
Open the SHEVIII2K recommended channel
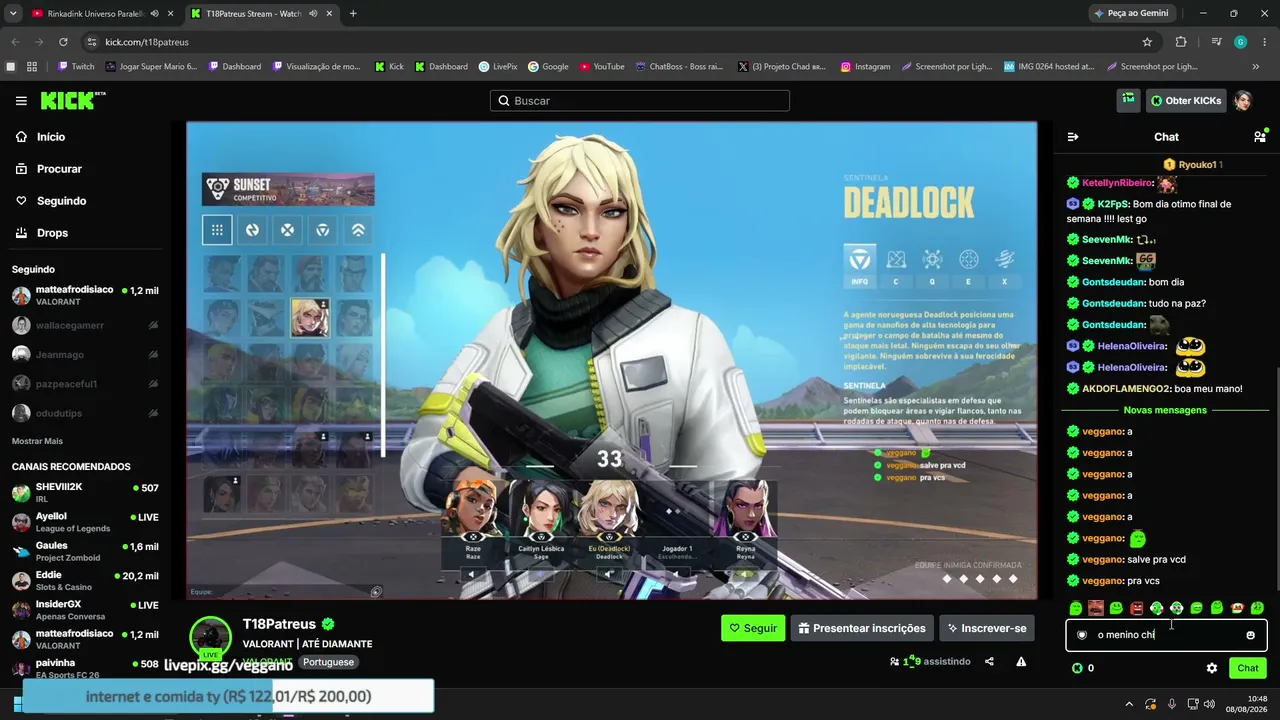click(x=85, y=493)
